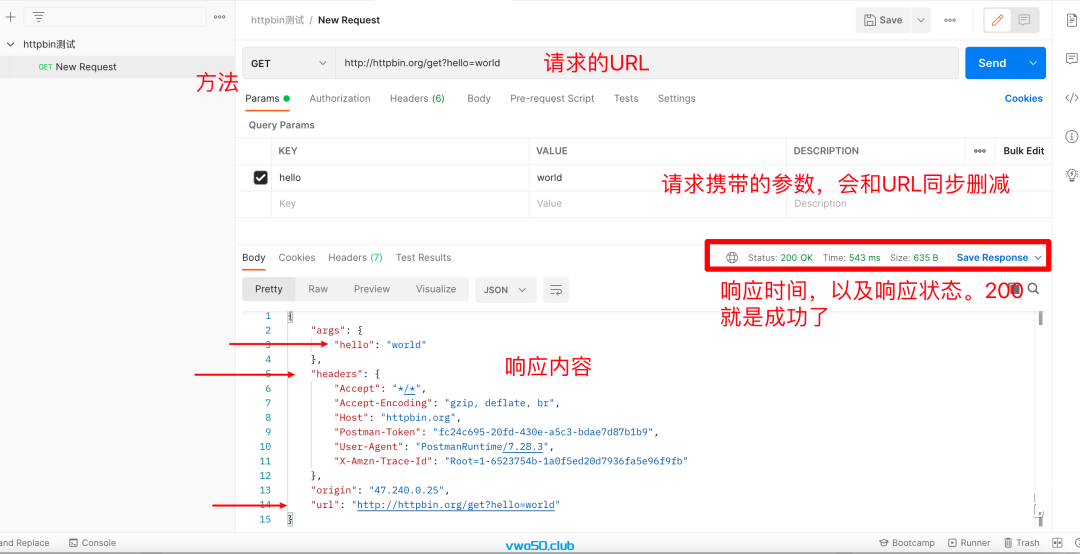The image size is (1080, 554).
Task: Switch to comment mode icon in header
Action: coord(1024,21)
